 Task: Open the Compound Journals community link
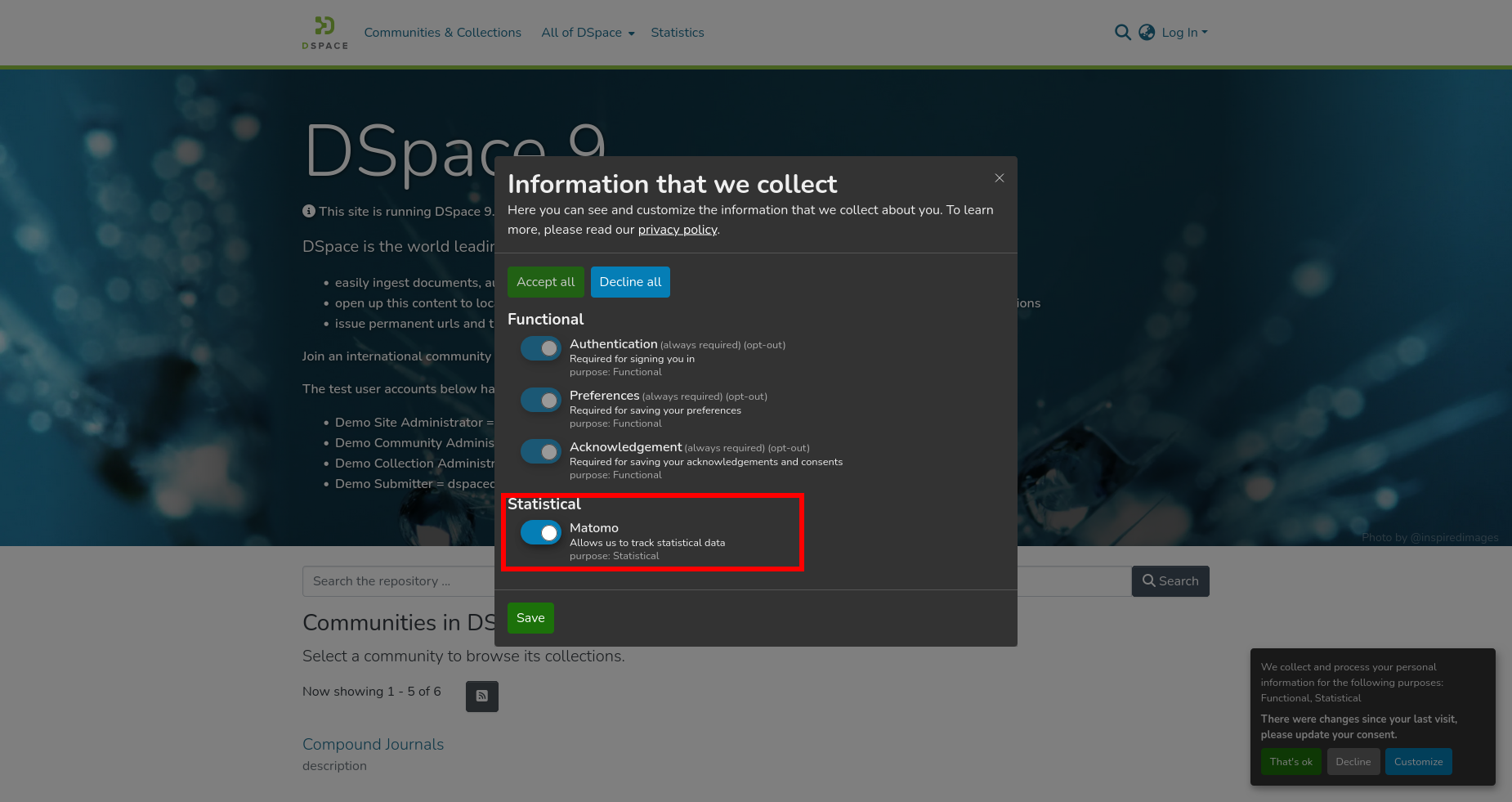pyautogui.click(x=373, y=745)
